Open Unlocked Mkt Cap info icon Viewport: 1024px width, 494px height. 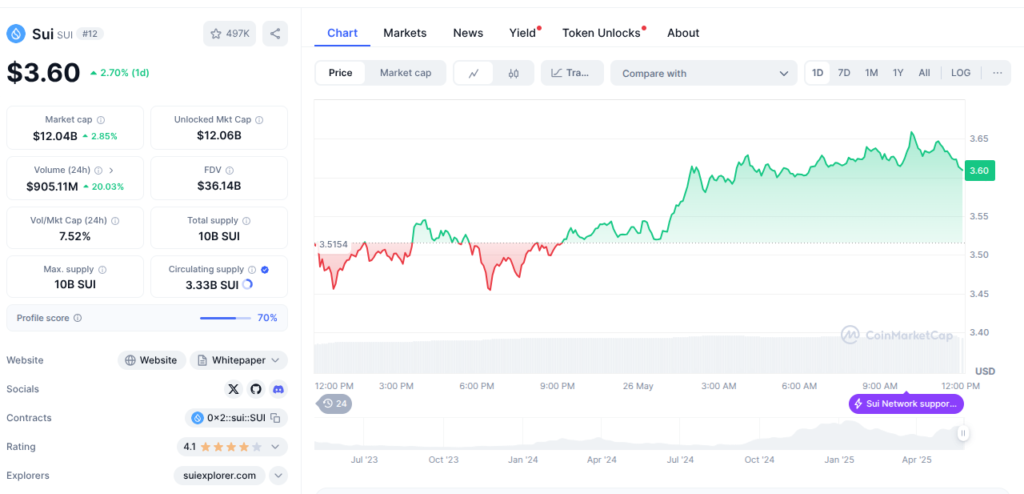(x=259, y=120)
